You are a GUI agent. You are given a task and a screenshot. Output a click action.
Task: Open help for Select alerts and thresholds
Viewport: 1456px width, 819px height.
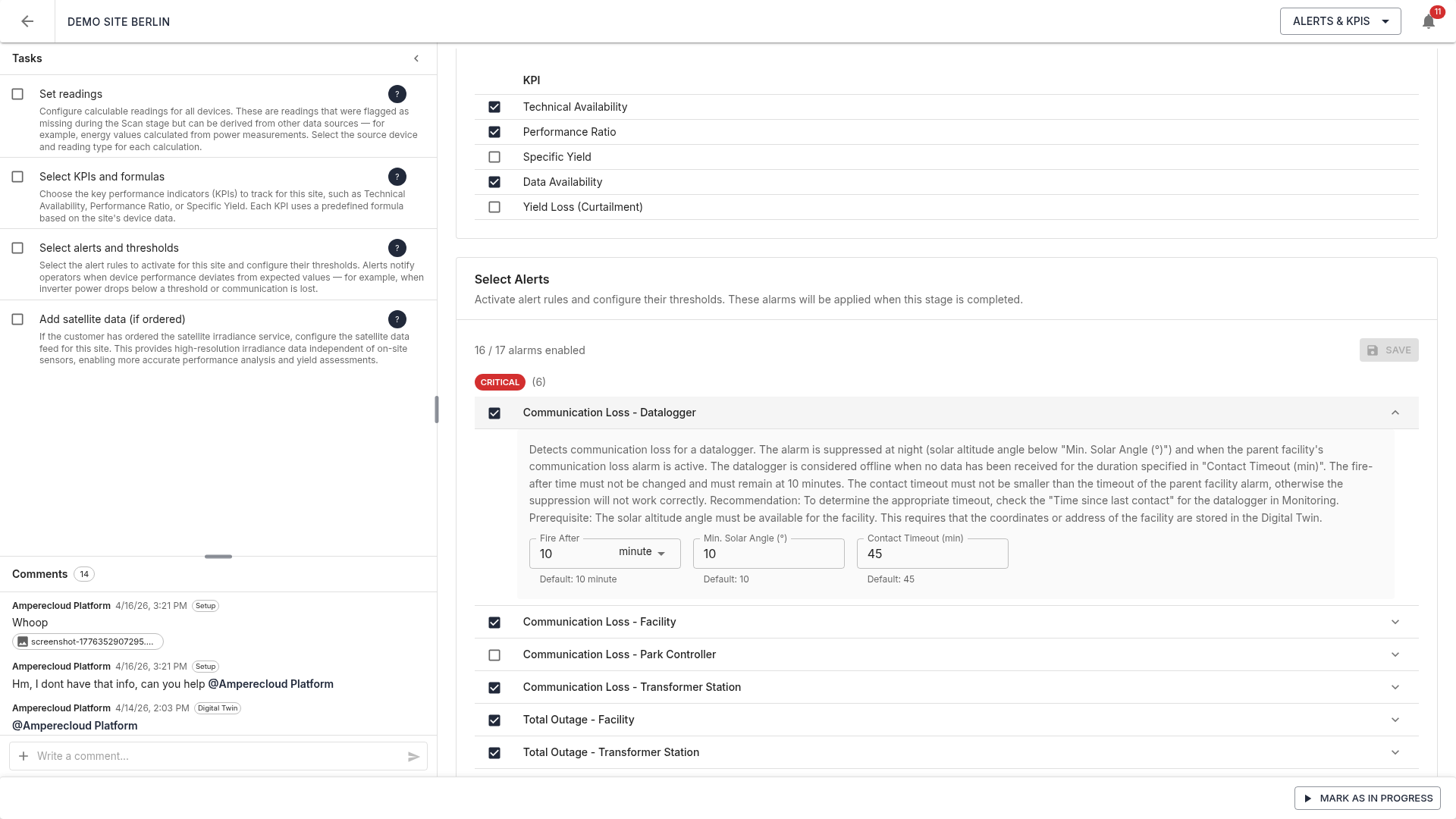pos(397,248)
